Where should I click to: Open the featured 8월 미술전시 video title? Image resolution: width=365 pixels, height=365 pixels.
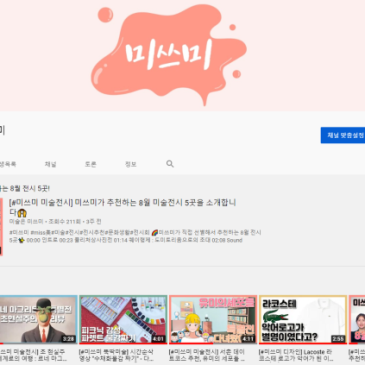click(123, 207)
